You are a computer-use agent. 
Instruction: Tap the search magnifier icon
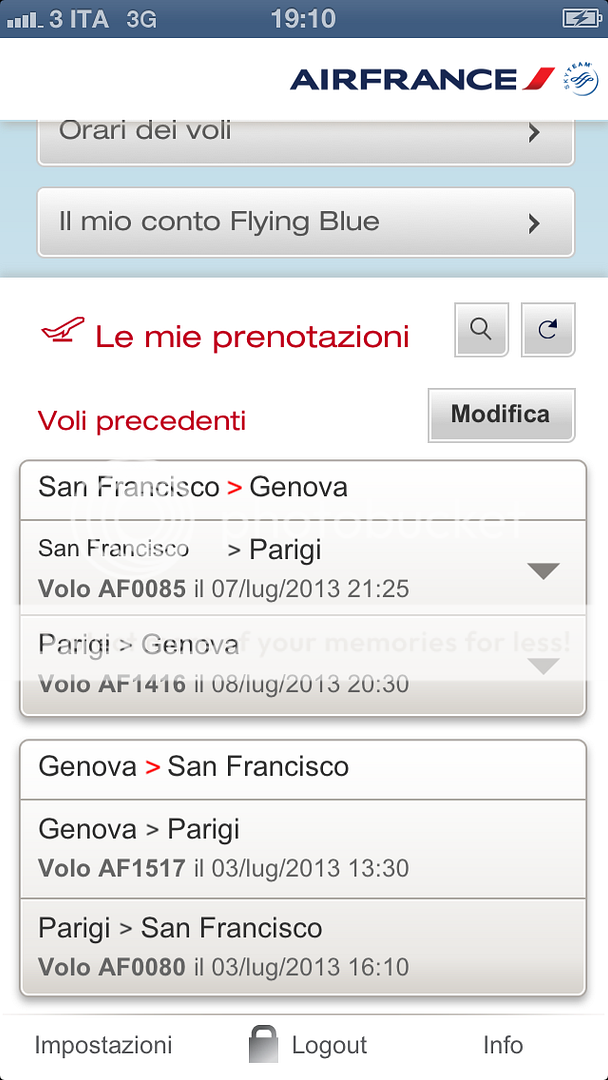481,329
